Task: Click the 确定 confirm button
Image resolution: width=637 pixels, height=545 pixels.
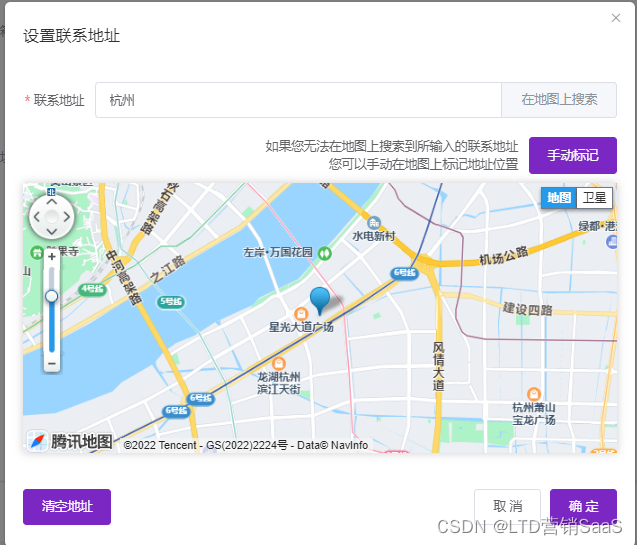Action: pyautogui.click(x=583, y=506)
